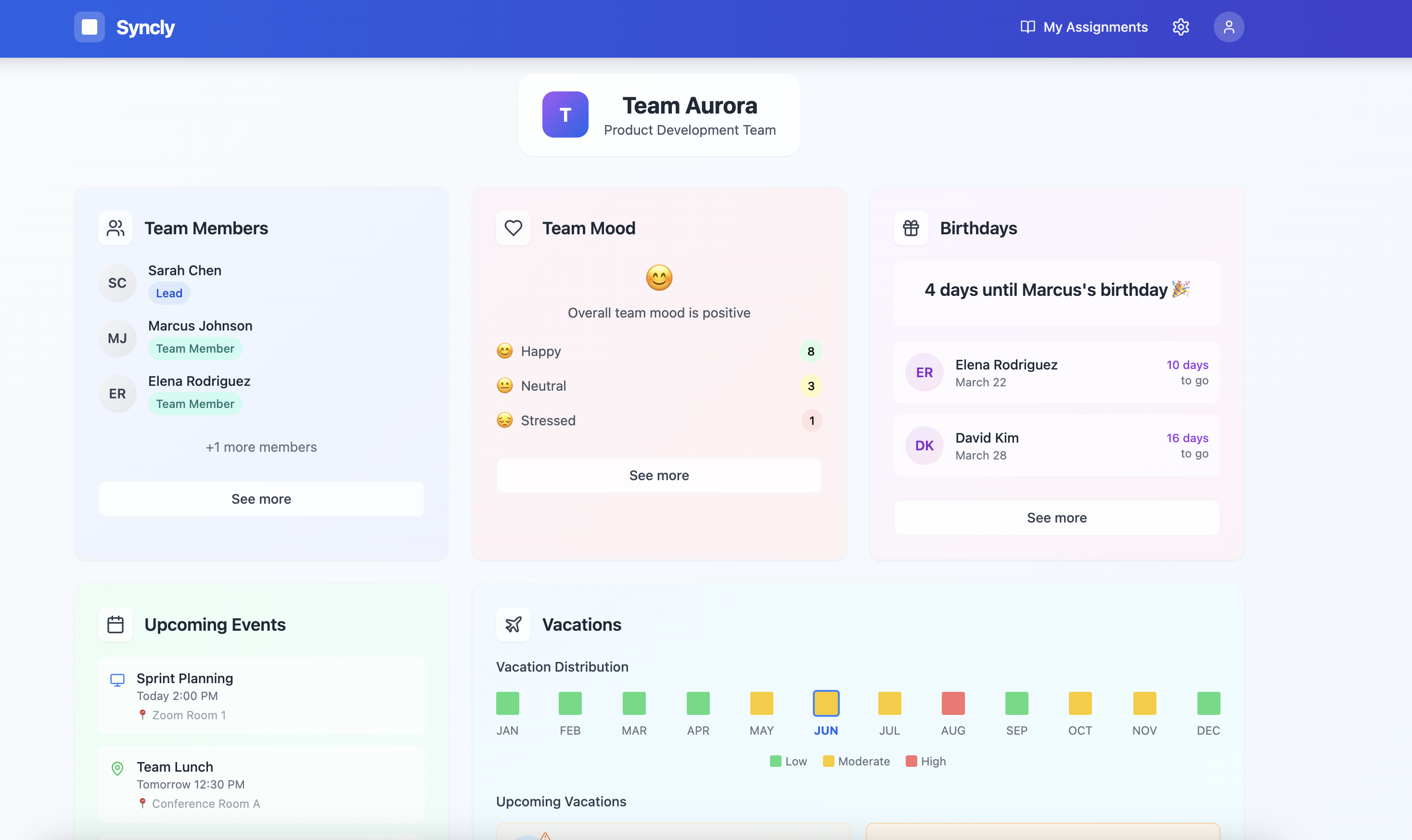Select the JUN vacation month square

click(825, 703)
